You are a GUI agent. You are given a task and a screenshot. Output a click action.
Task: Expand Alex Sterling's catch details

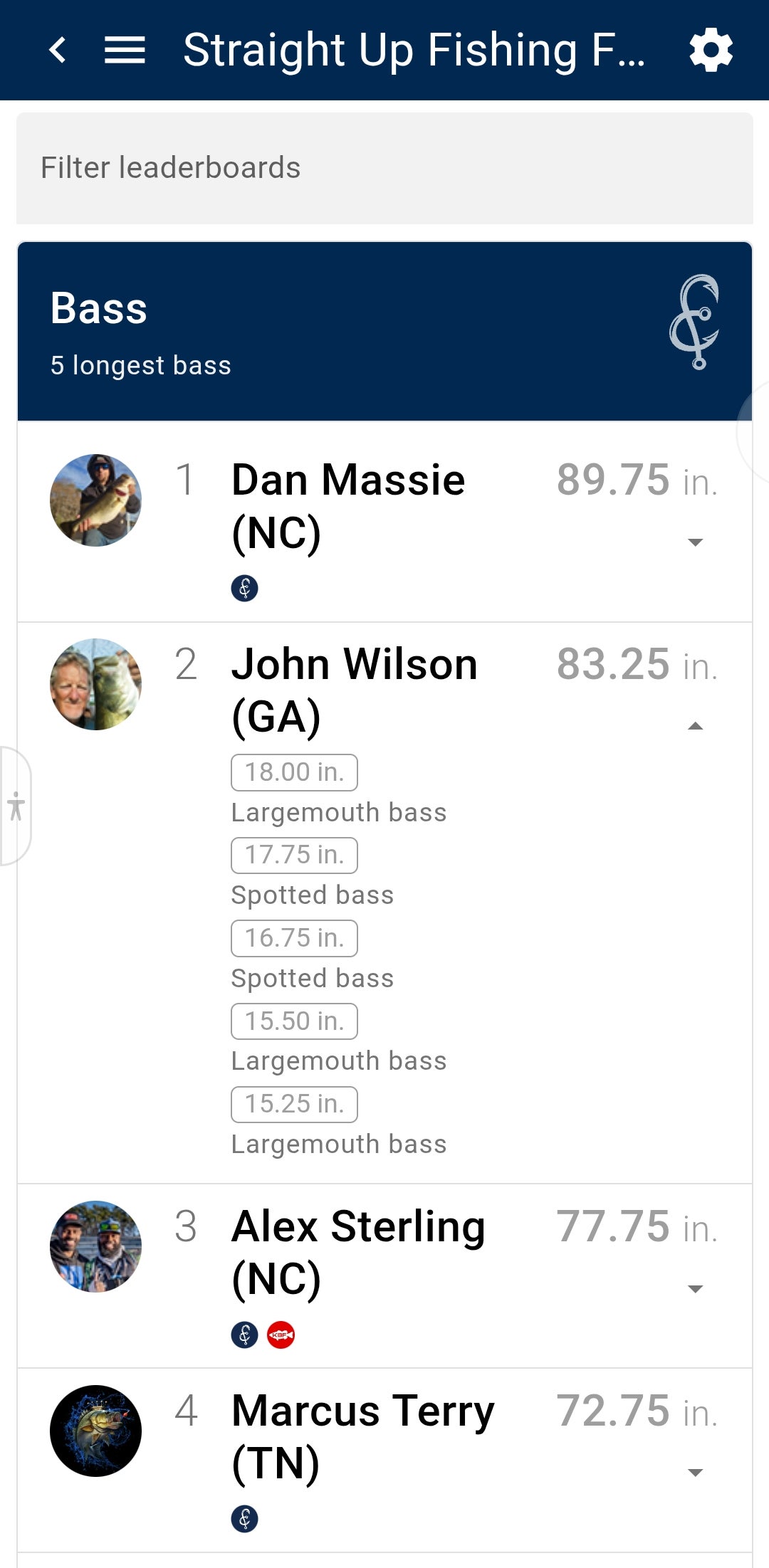[x=695, y=1289]
